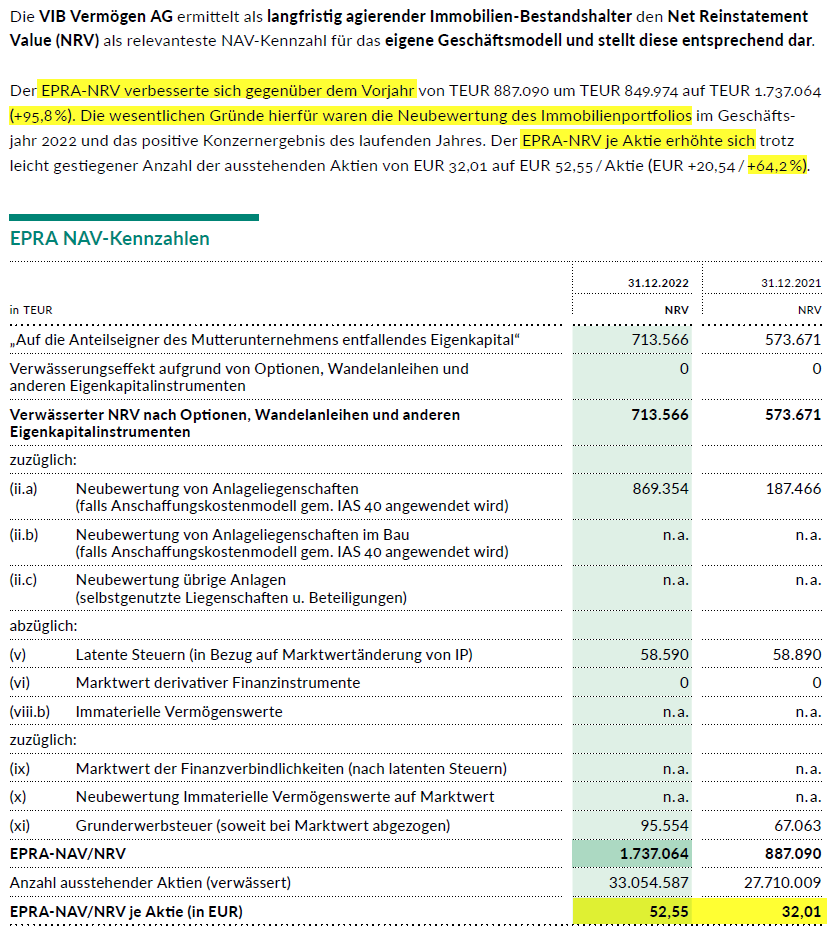Screen dimensions: 831x932
Task: Click the 887.090 value in the table
Action: point(790,855)
